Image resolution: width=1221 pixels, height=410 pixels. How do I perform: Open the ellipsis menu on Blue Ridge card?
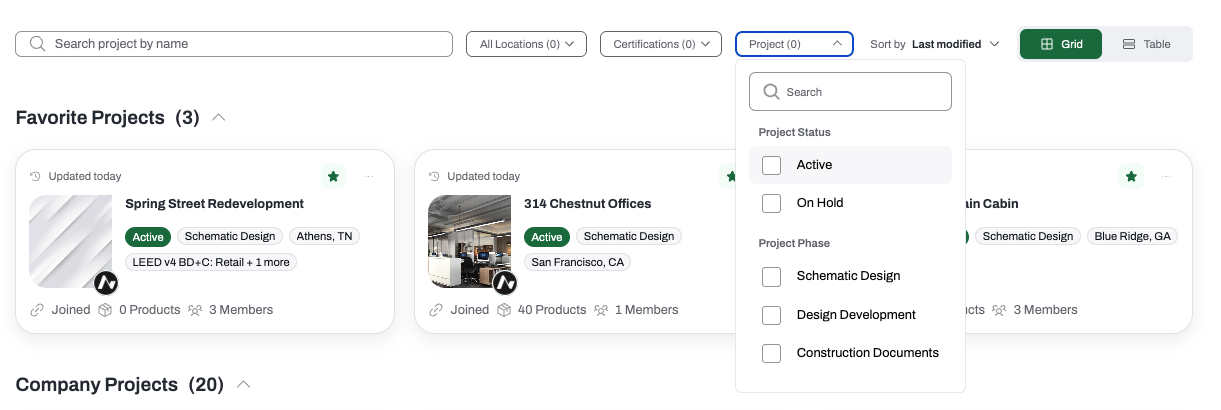(1167, 176)
